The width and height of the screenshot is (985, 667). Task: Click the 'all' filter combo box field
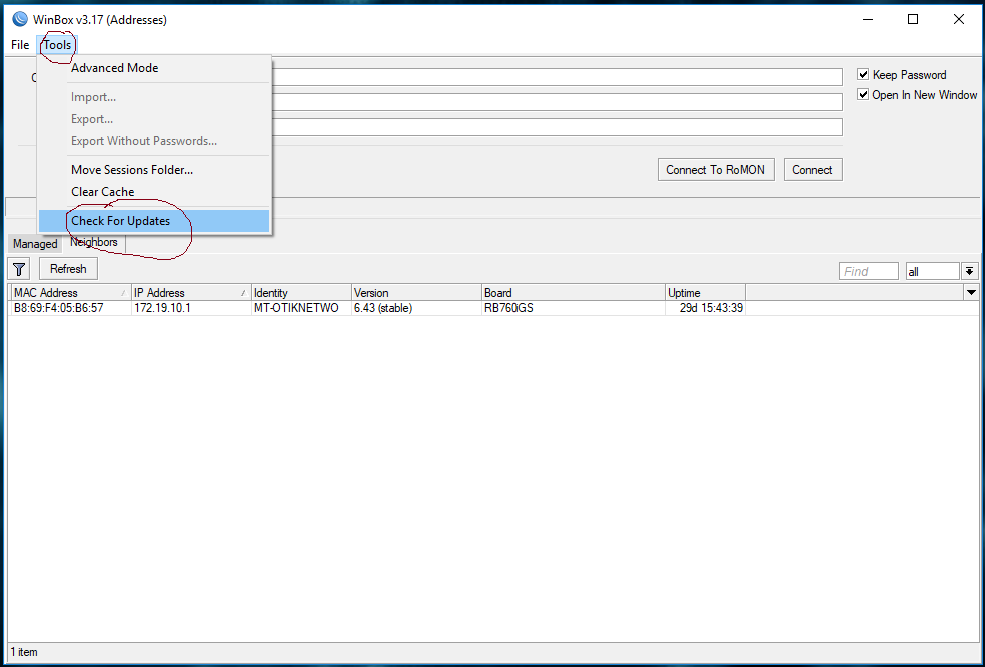pyautogui.click(x=932, y=271)
